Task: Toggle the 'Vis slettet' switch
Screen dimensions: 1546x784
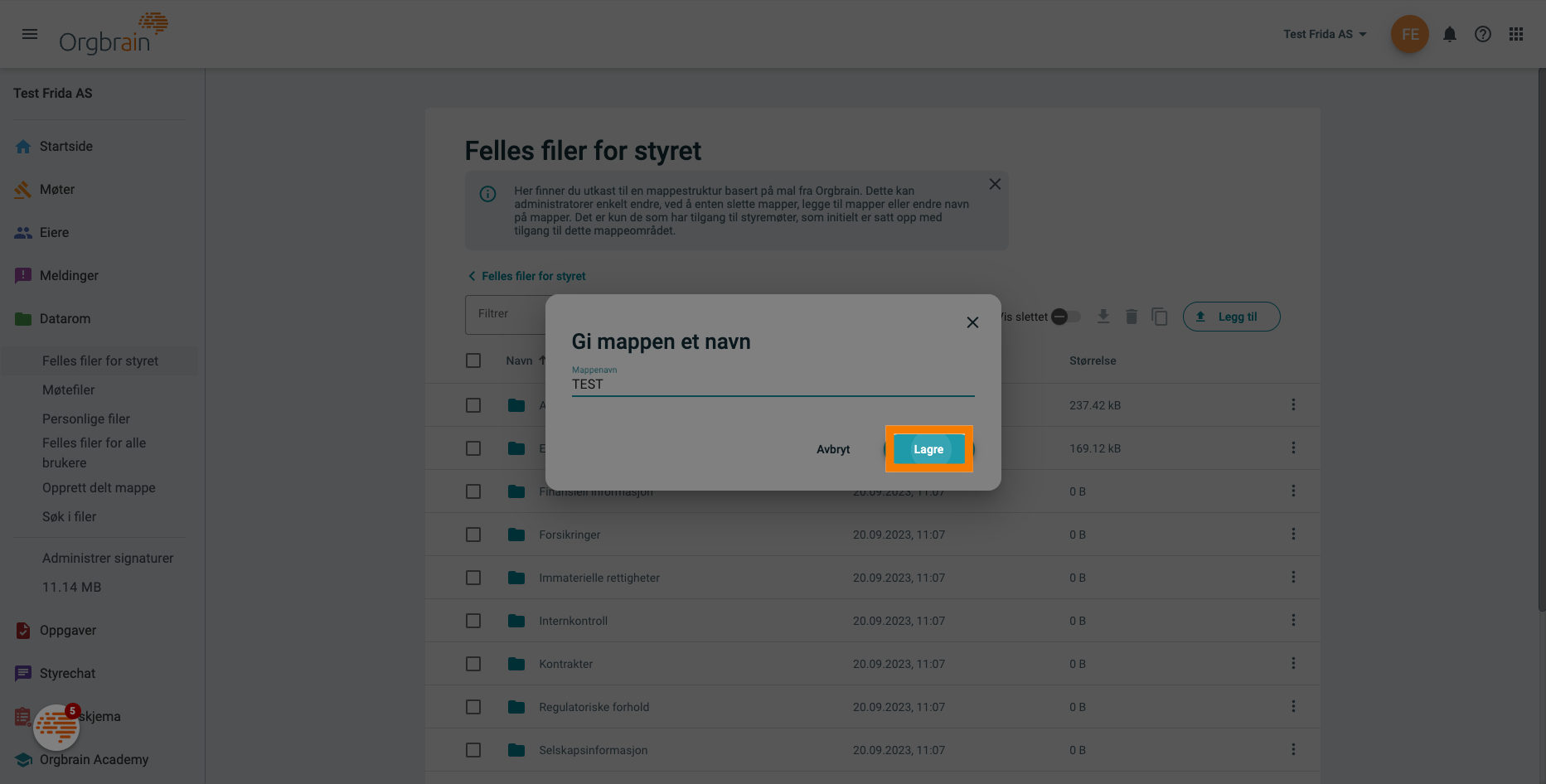Action: point(1065,317)
